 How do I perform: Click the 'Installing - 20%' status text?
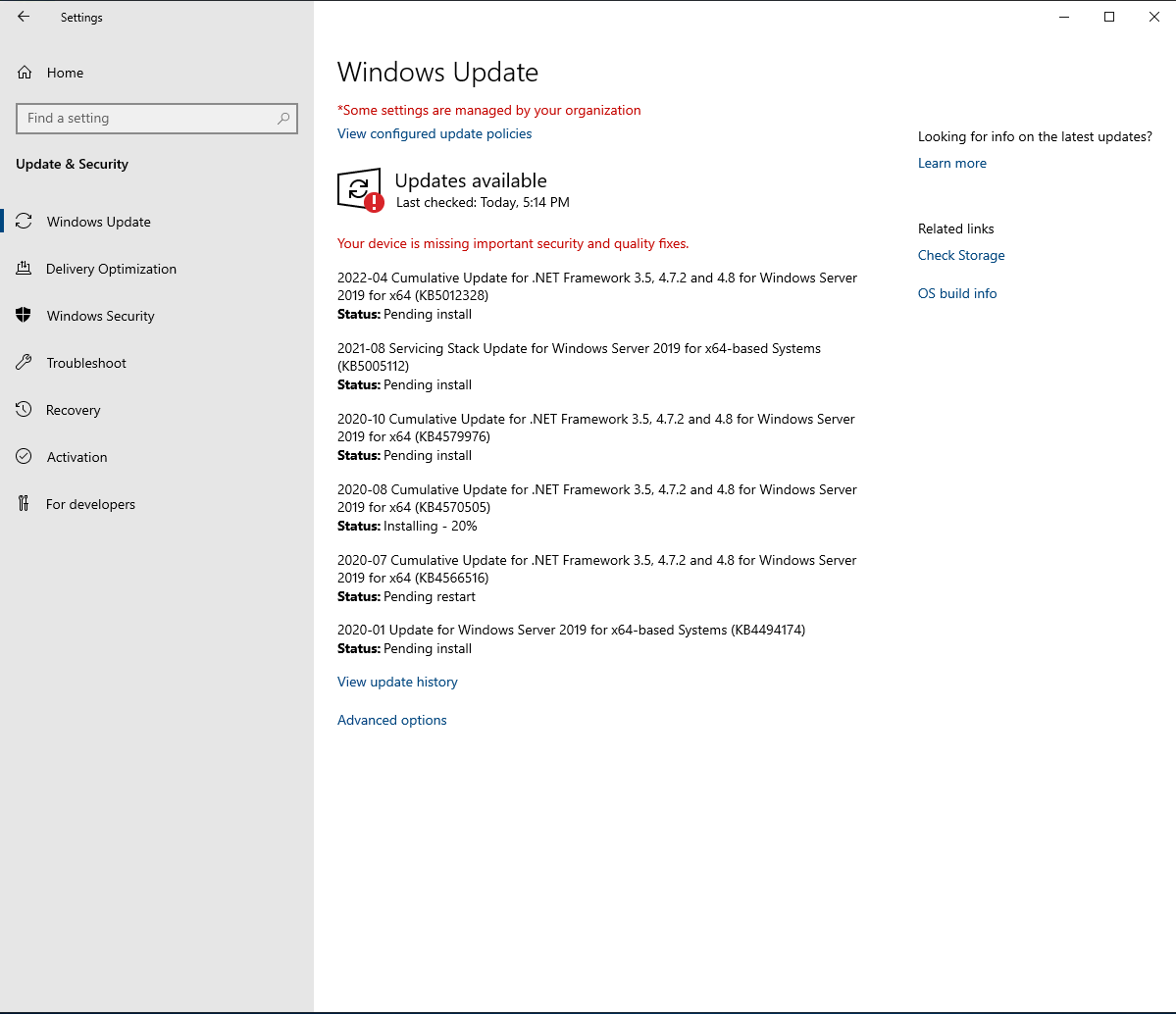[x=431, y=526]
